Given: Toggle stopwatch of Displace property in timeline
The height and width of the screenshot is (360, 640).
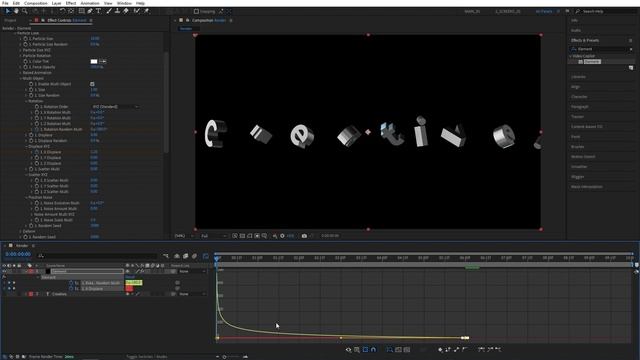Looking at the screenshot, I should tap(71, 288).
